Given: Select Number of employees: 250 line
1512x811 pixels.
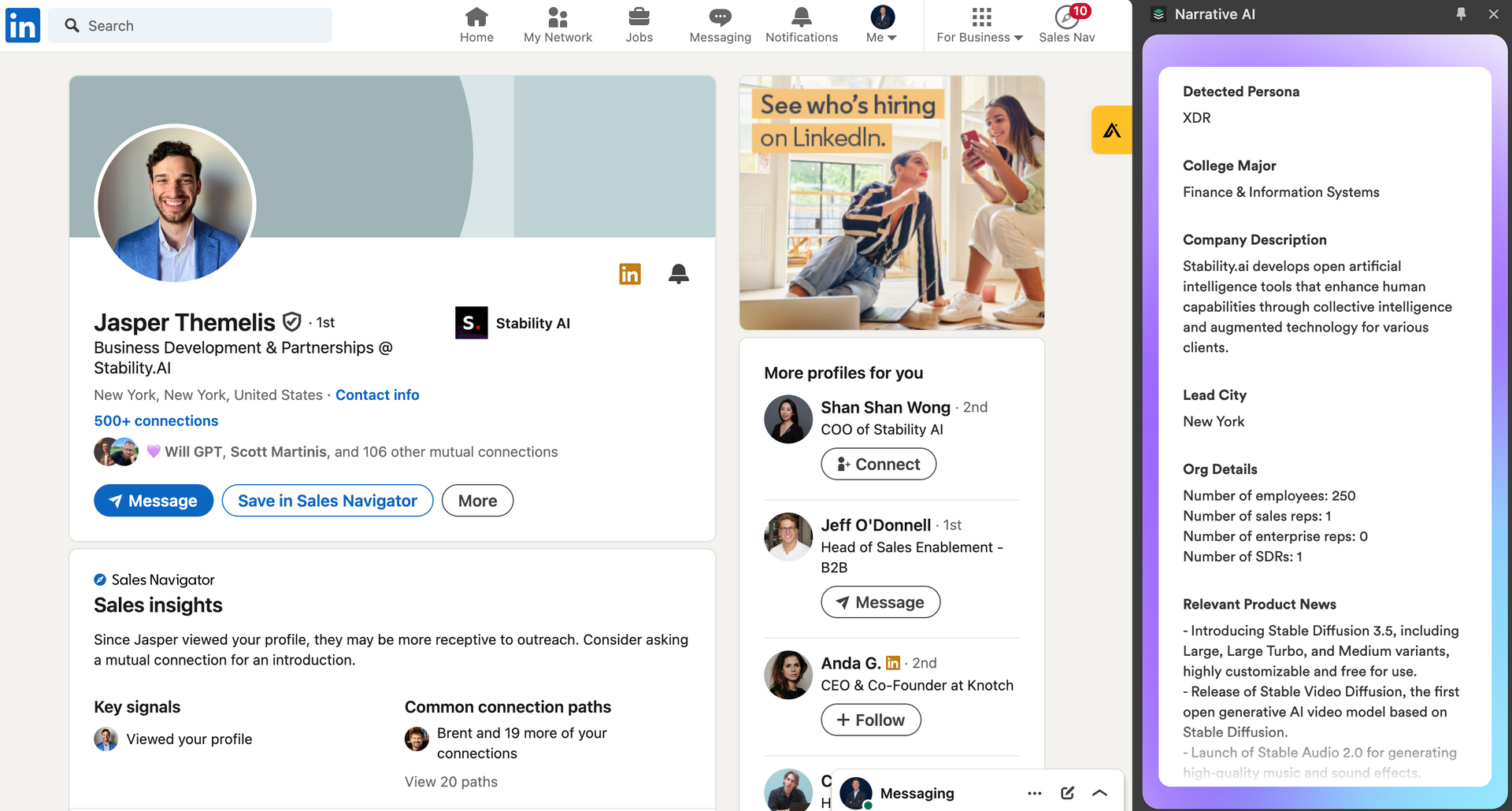Looking at the screenshot, I should click(1269, 495).
